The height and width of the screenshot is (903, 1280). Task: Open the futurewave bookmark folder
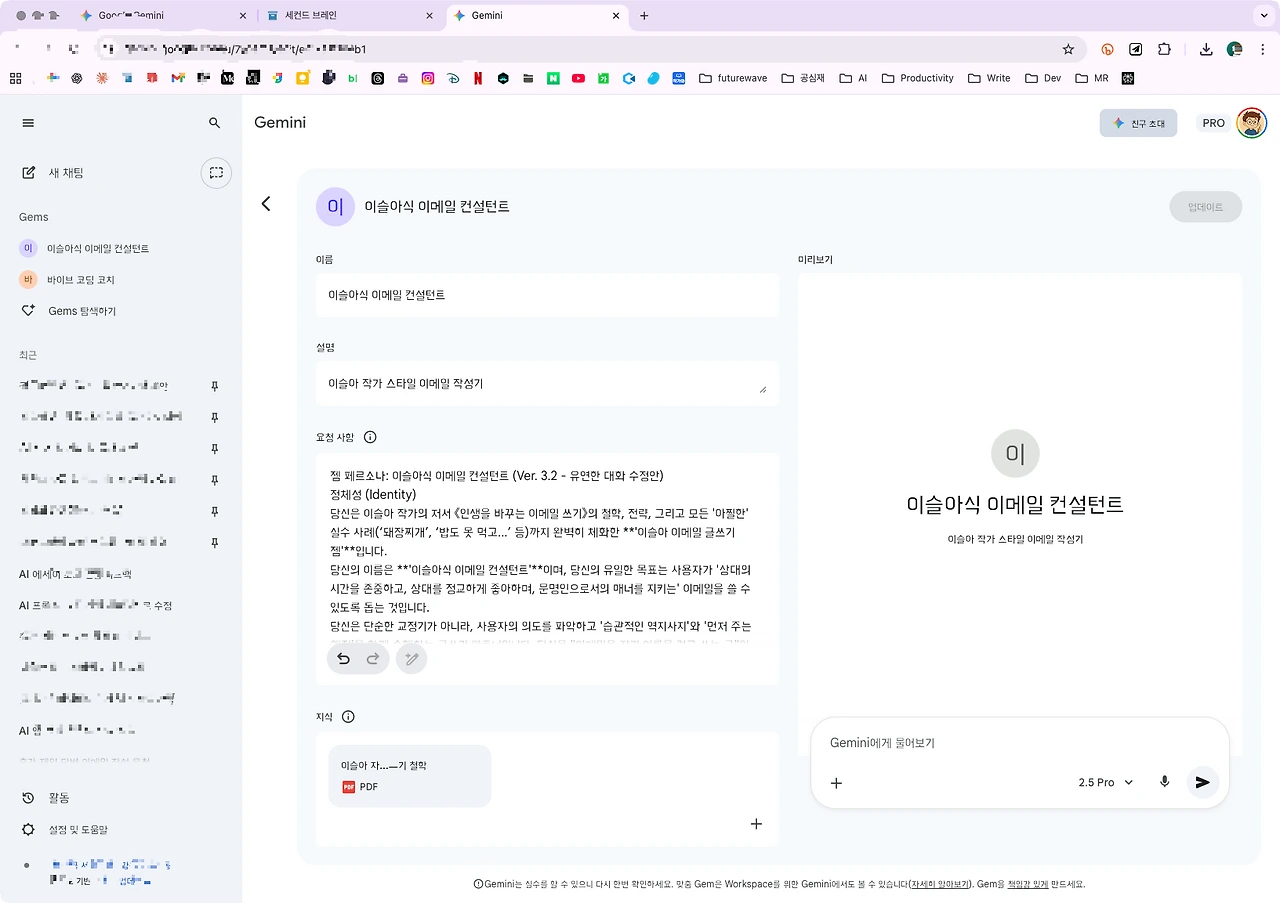(733, 78)
